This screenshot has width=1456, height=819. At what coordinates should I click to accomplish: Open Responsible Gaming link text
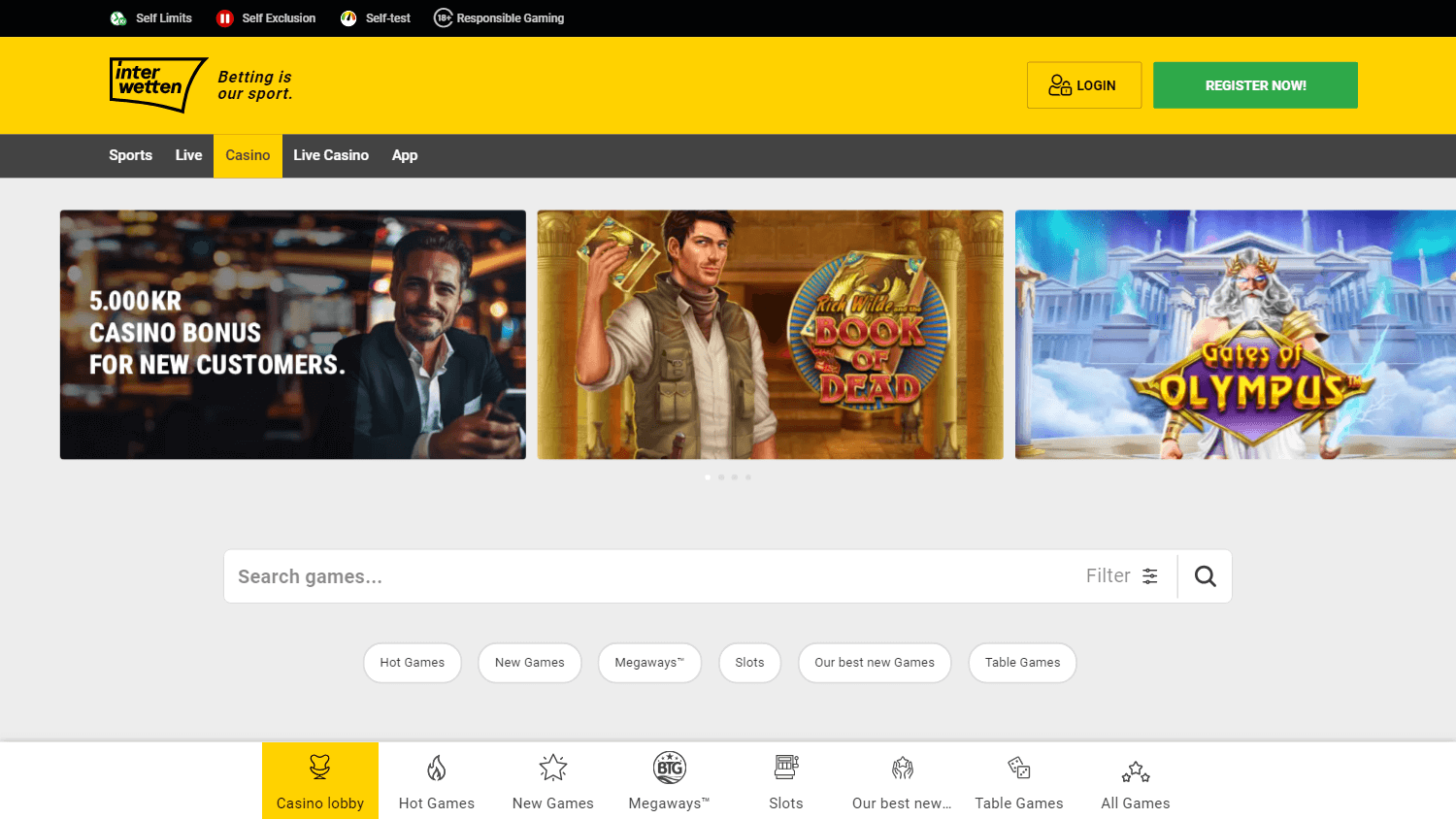point(511,18)
